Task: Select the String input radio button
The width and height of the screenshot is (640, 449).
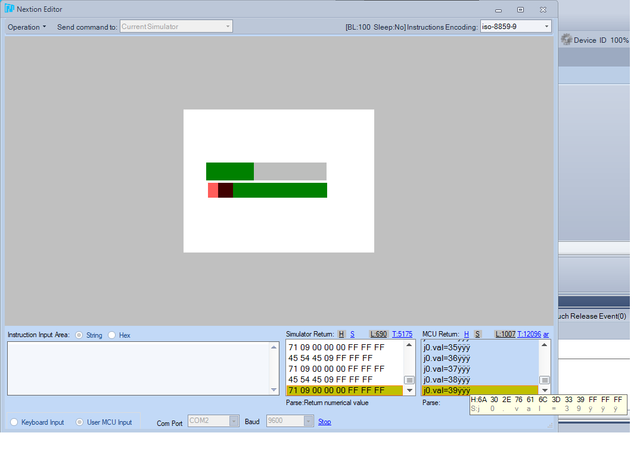Action: (x=79, y=335)
